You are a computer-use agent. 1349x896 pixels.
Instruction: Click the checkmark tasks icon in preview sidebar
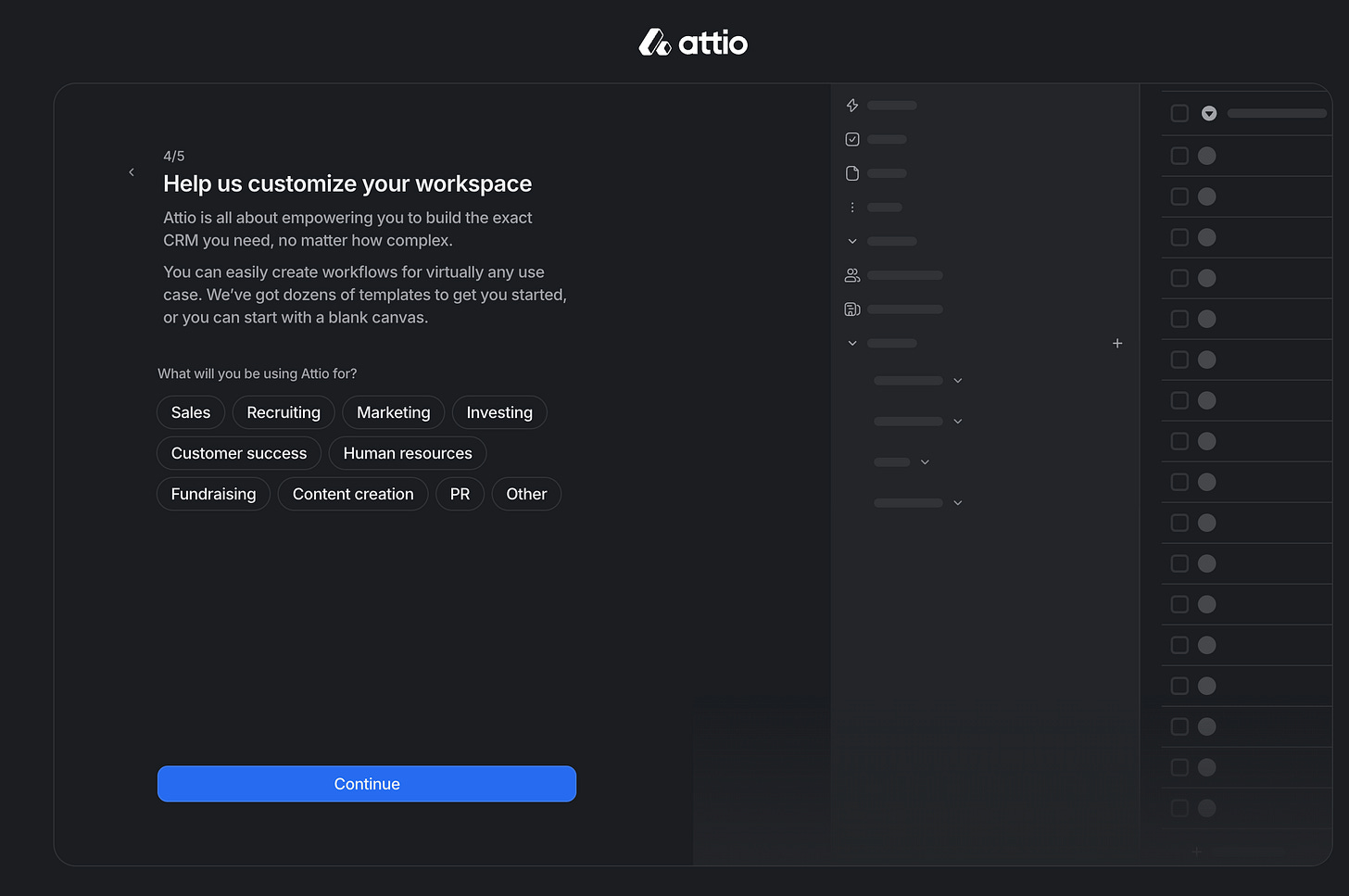[x=852, y=139]
